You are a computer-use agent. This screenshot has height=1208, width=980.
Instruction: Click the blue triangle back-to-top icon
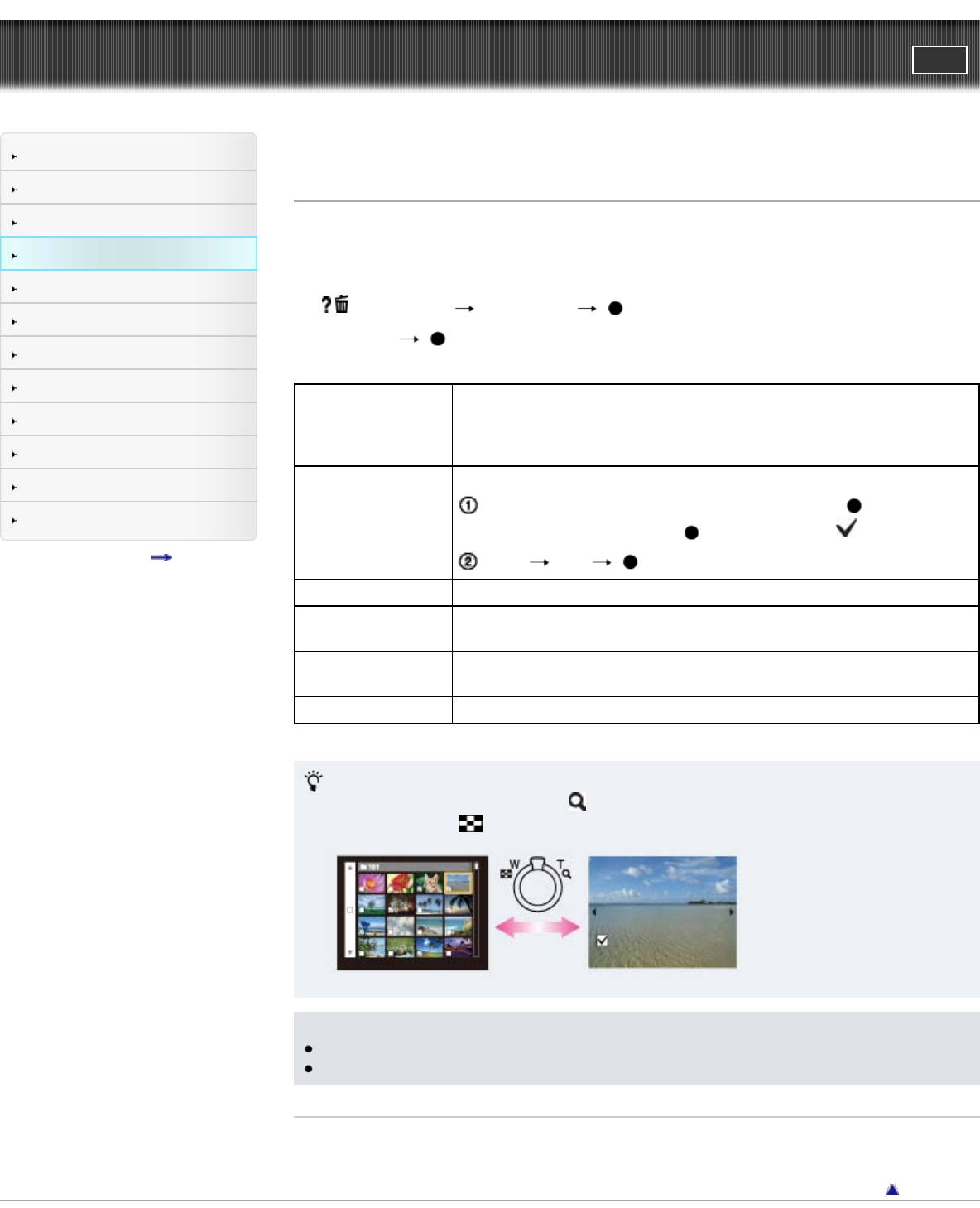coord(892,1189)
